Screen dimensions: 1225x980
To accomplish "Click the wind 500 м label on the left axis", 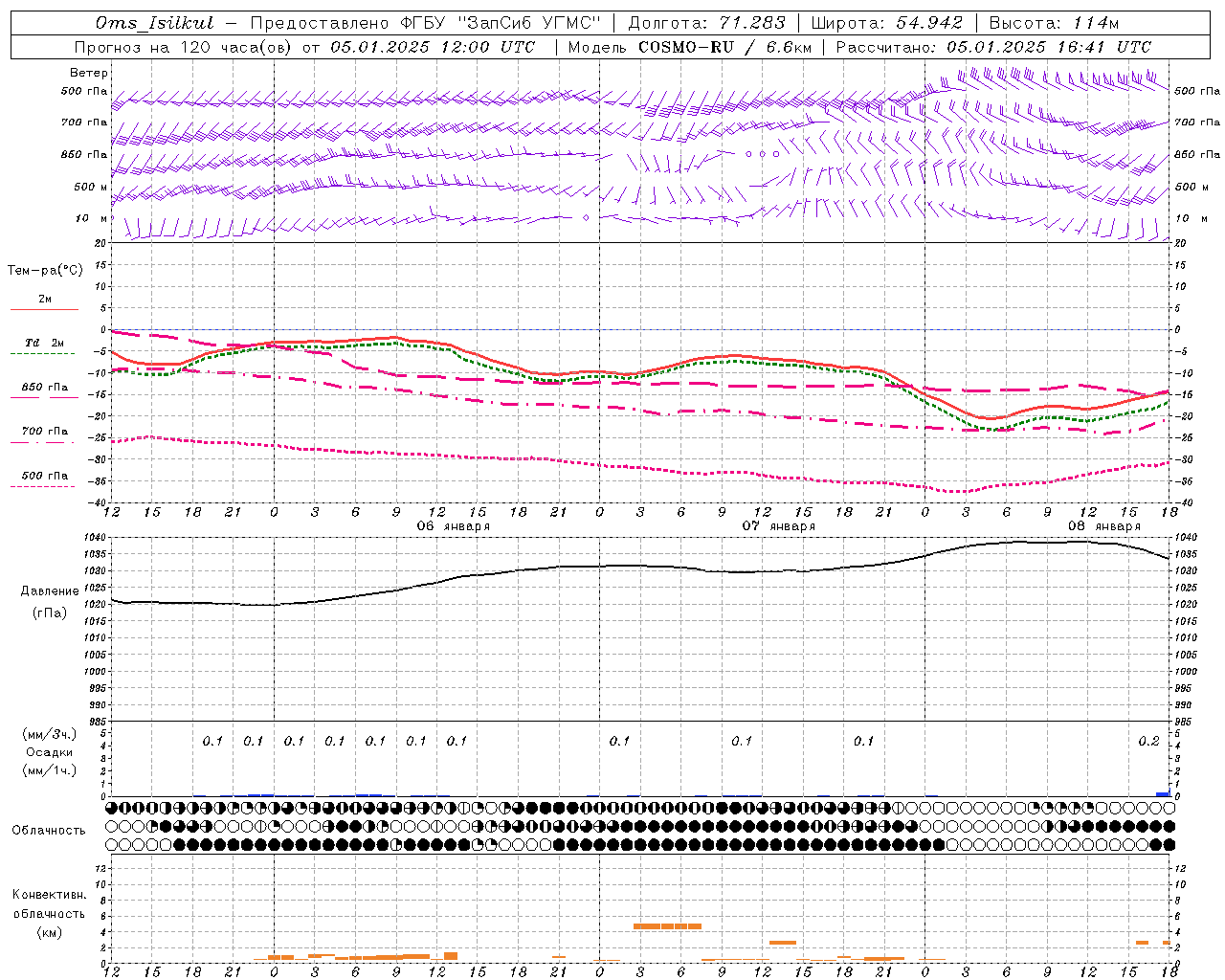I will [91, 188].
